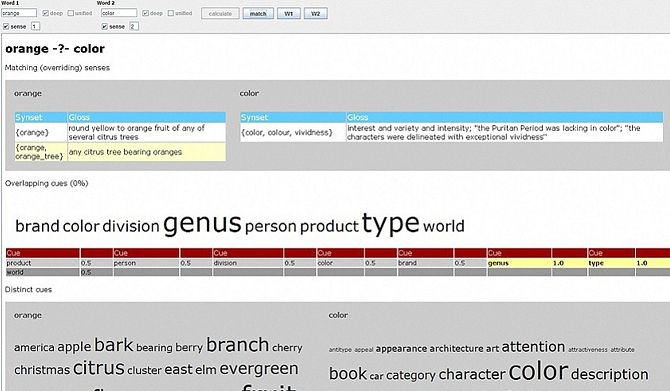
Task: Click 'architecture' in color distinct cues
Action: pyautogui.click(x=456, y=349)
